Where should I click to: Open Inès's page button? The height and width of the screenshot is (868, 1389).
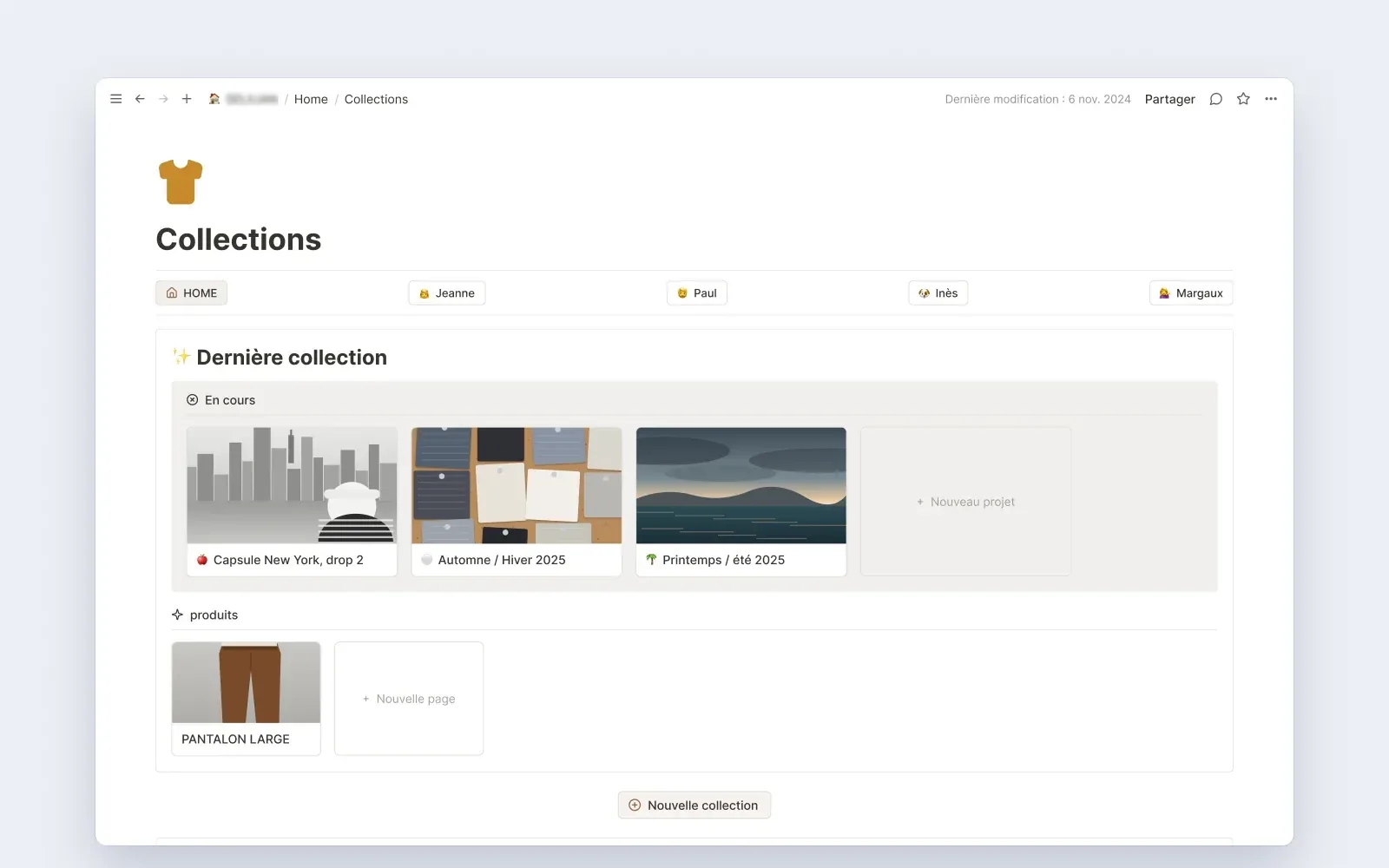click(938, 293)
